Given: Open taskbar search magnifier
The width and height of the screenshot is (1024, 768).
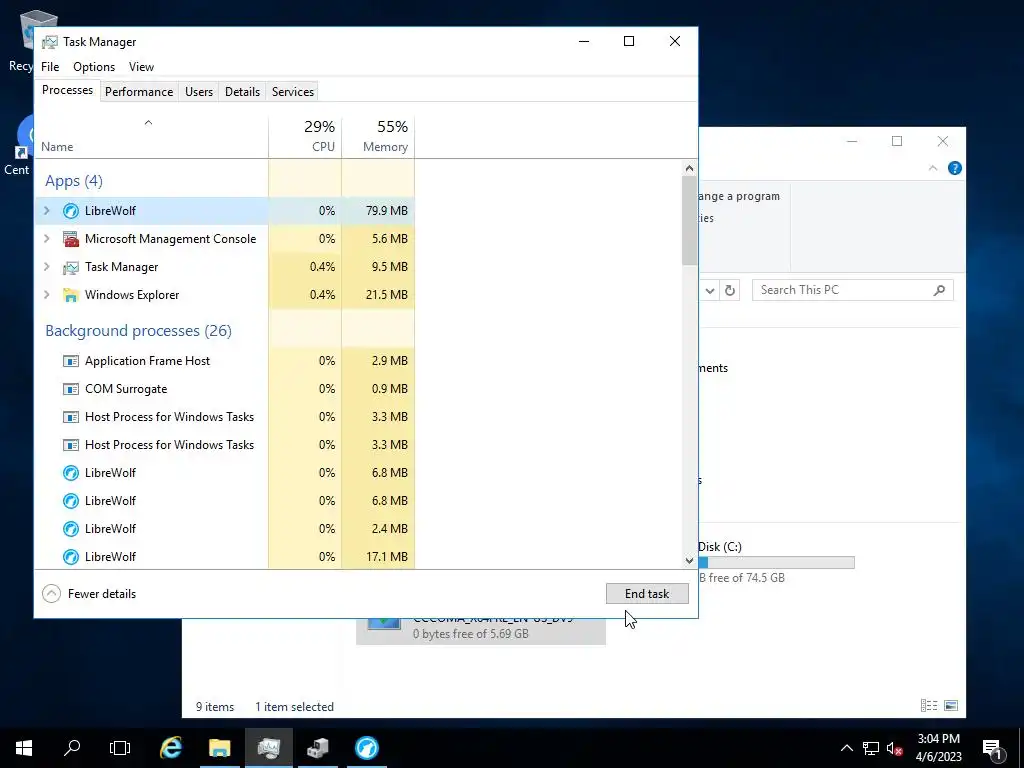Looking at the screenshot, I should coord(72,748).
